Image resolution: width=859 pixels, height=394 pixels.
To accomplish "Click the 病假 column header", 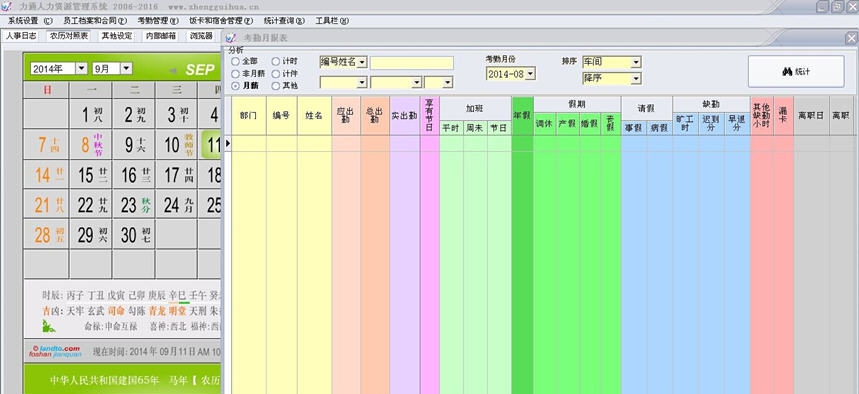I will click(659, 128).
